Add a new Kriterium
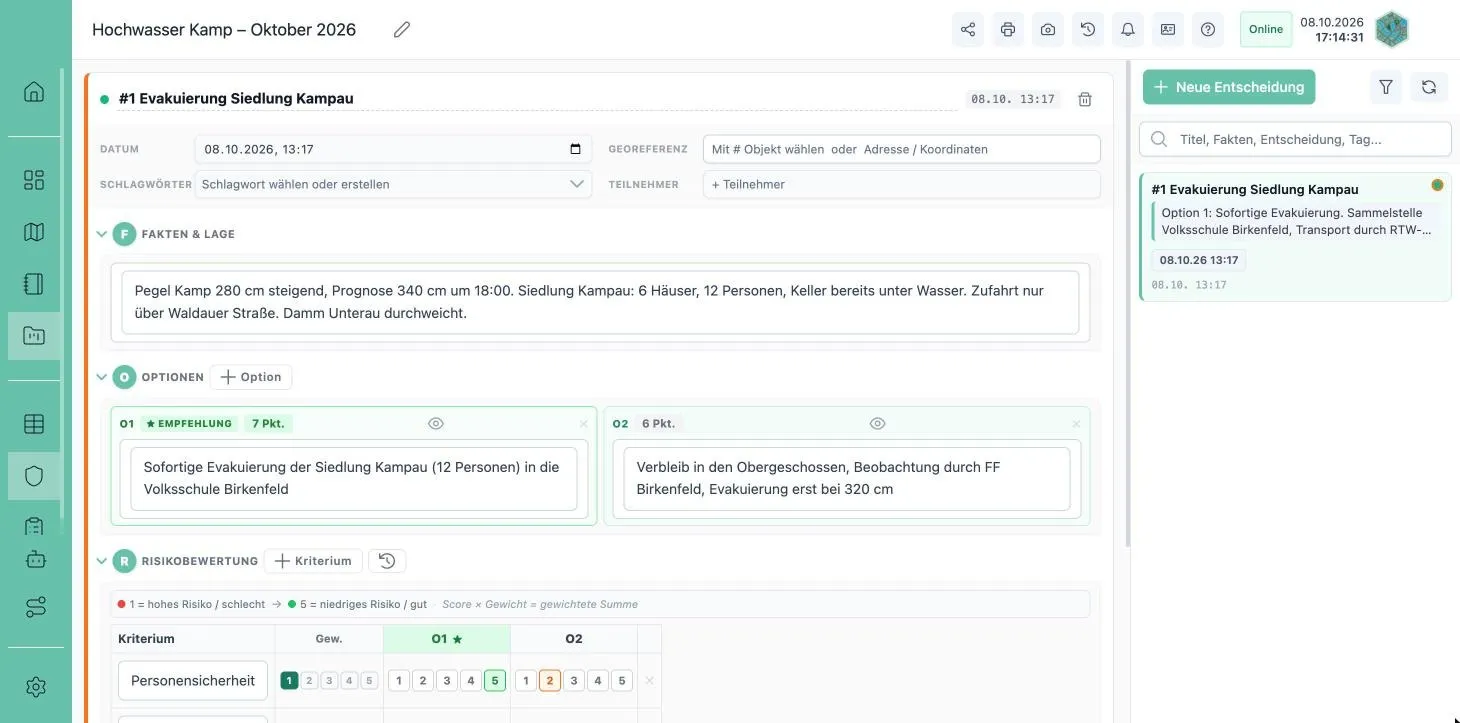This screenshot has width=1460, height=723. point(314,561)
